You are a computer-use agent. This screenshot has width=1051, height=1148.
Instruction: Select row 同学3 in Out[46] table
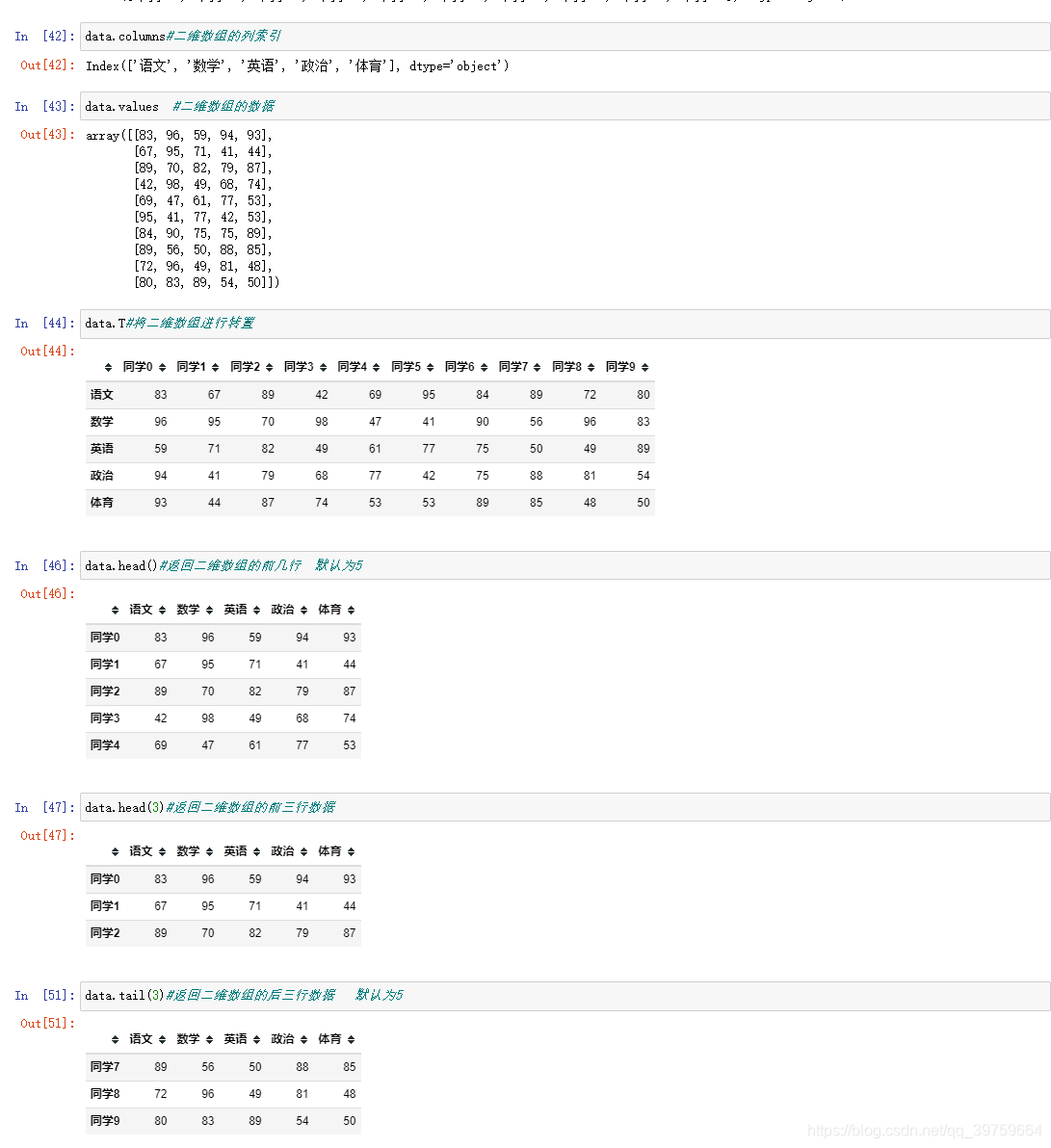[x=223, y=718]
